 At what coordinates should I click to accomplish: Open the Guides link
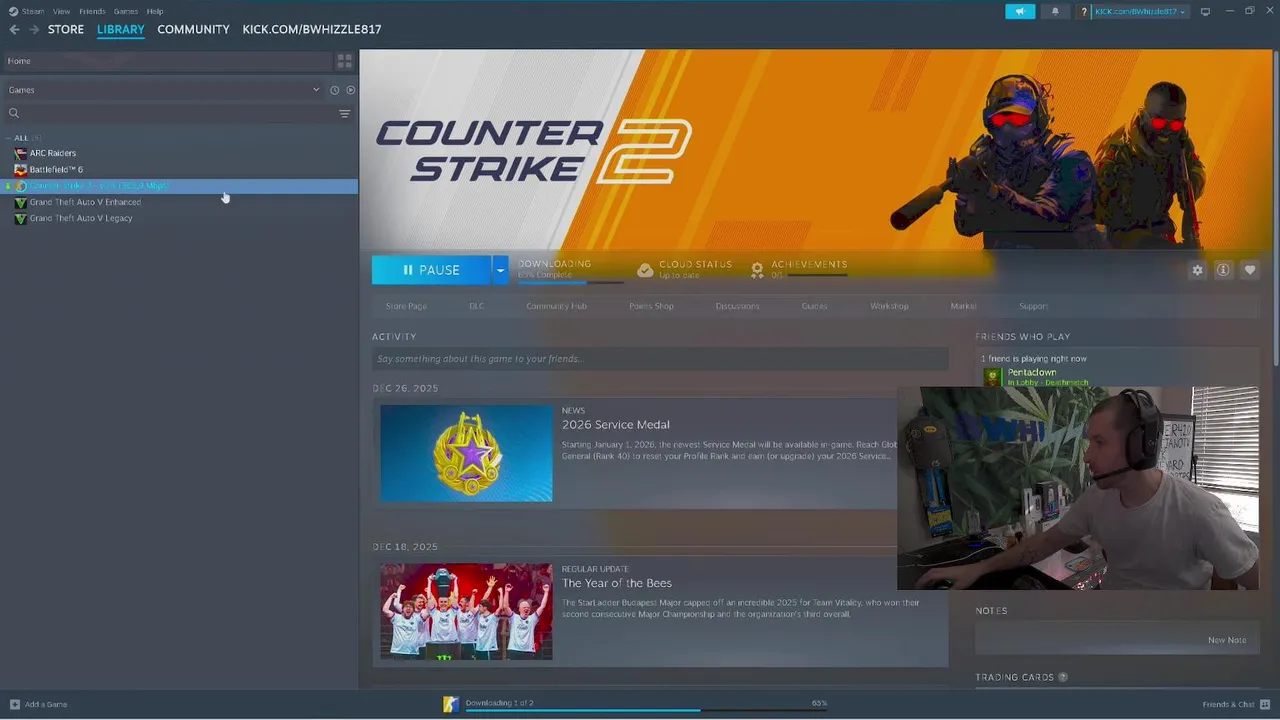point(814,306)
